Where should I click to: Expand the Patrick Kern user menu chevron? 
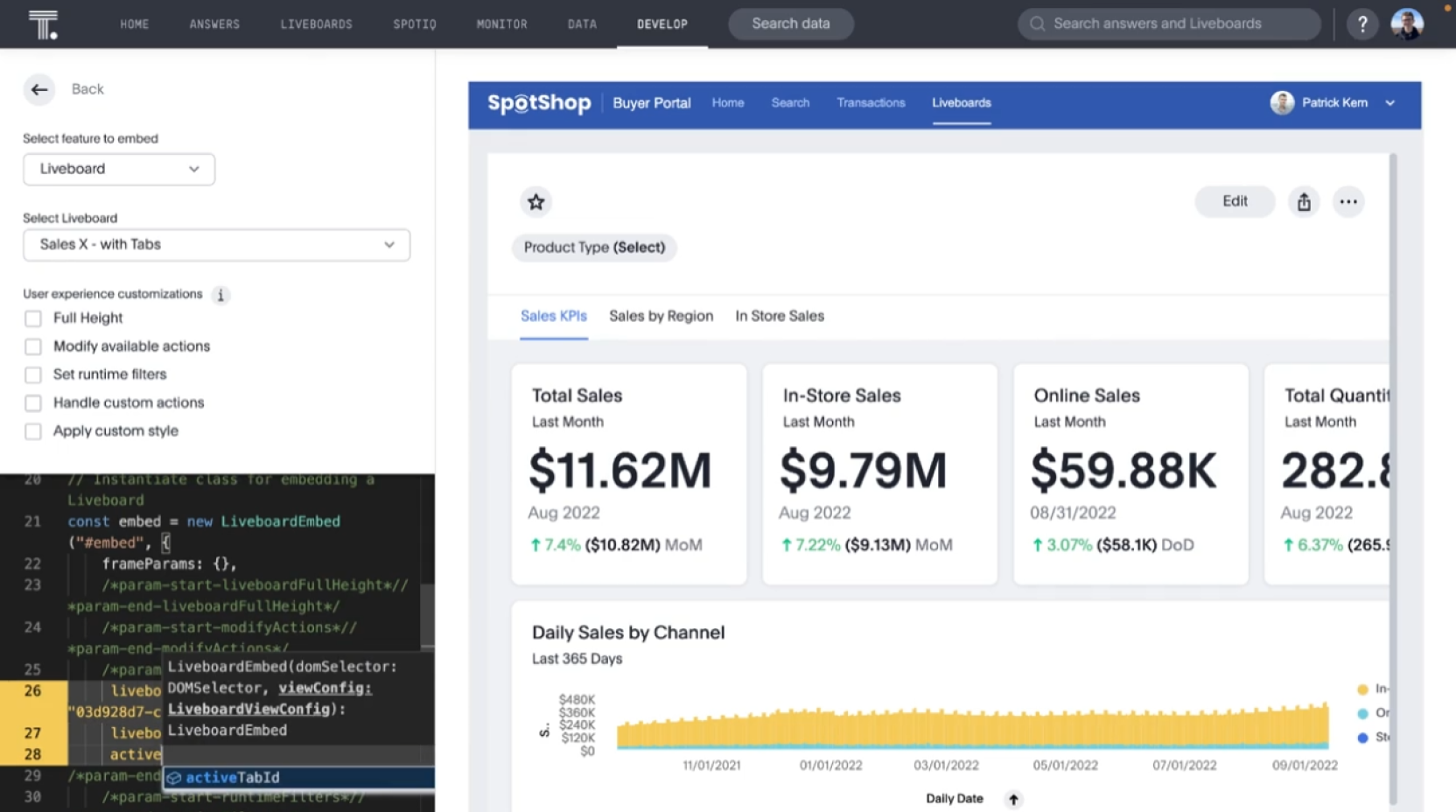1389,103
